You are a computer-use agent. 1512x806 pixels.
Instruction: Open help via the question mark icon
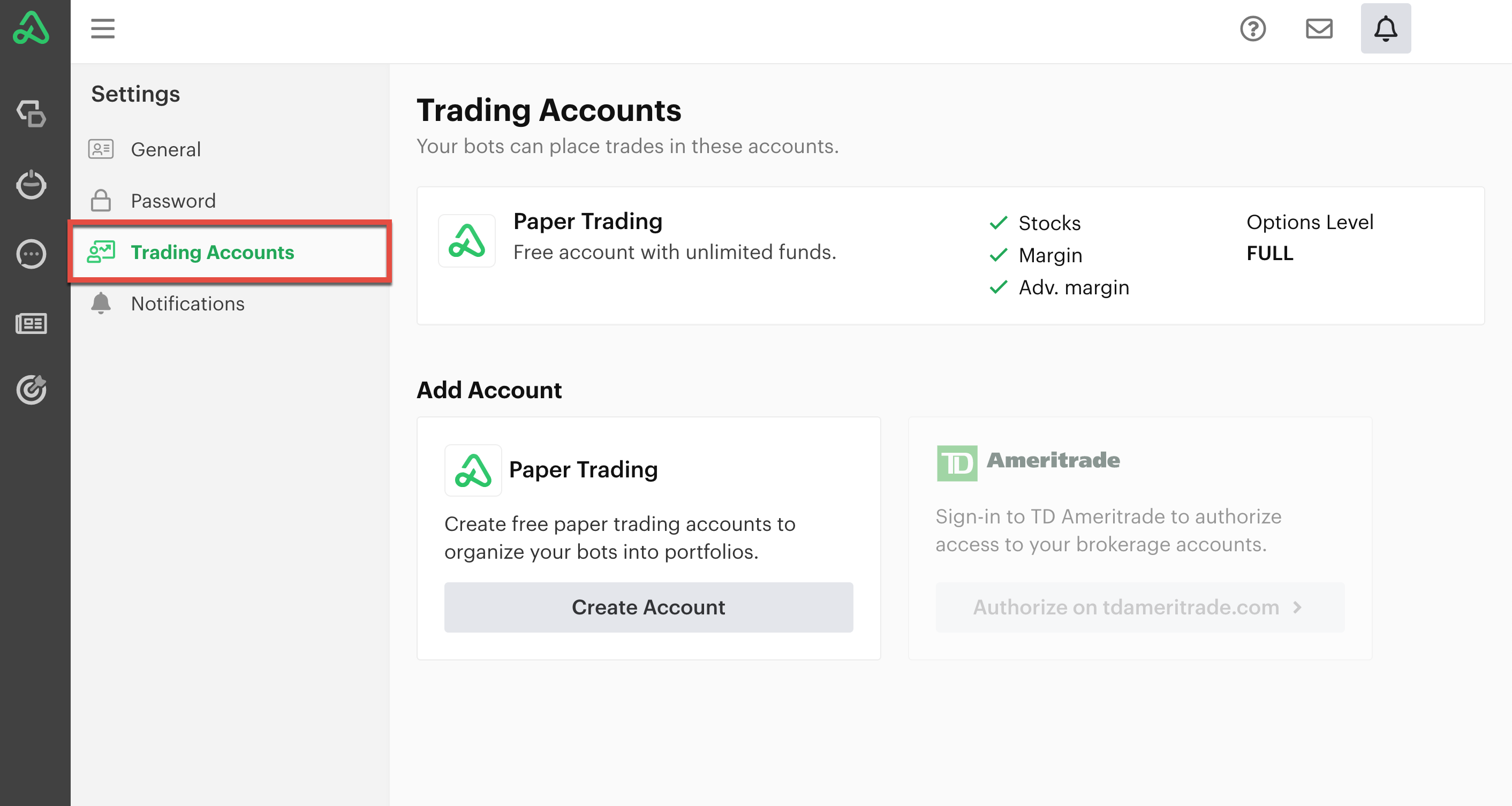(x=1253, y=28)
